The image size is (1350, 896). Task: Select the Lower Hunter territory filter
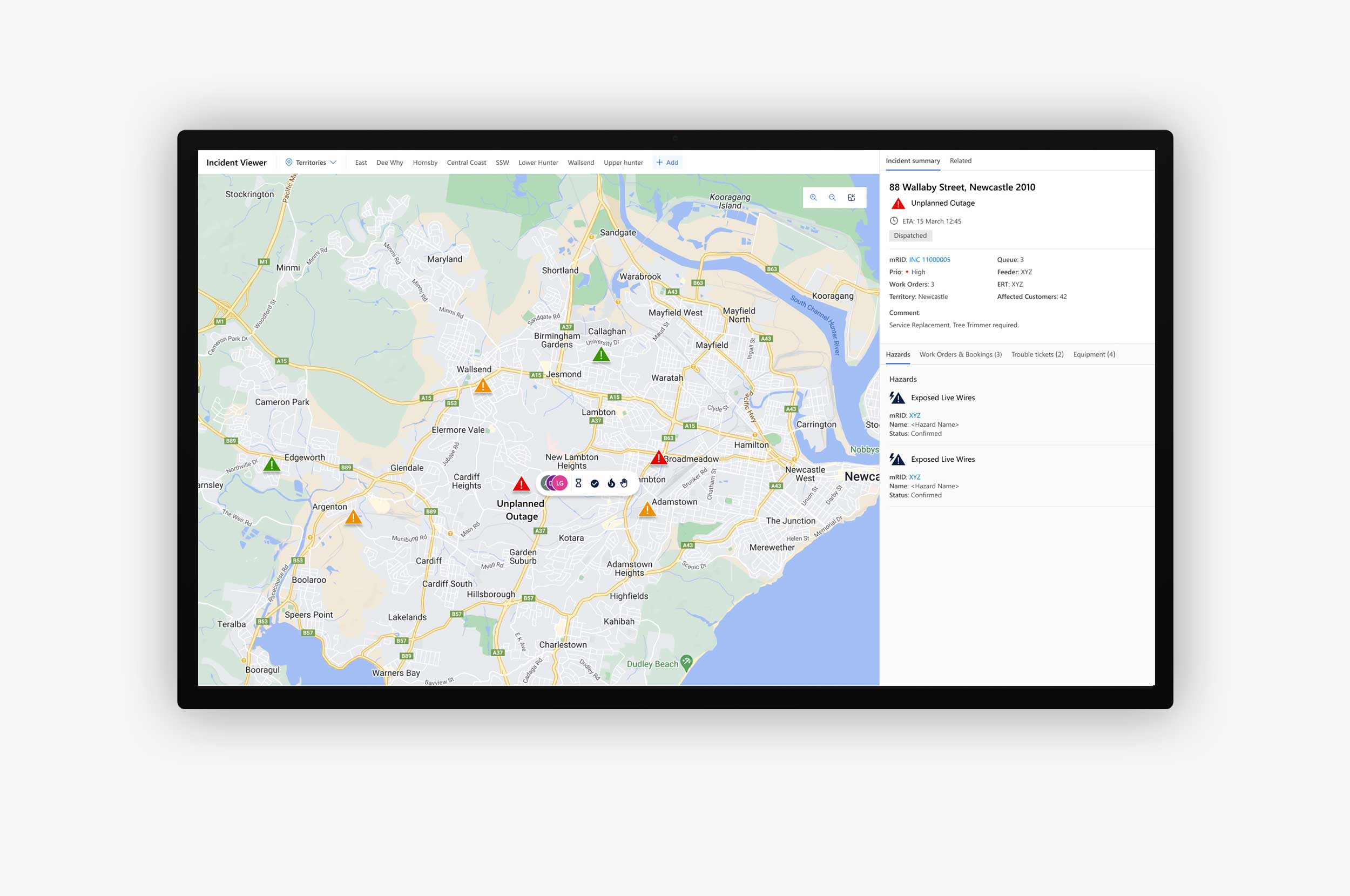point(538,163)
